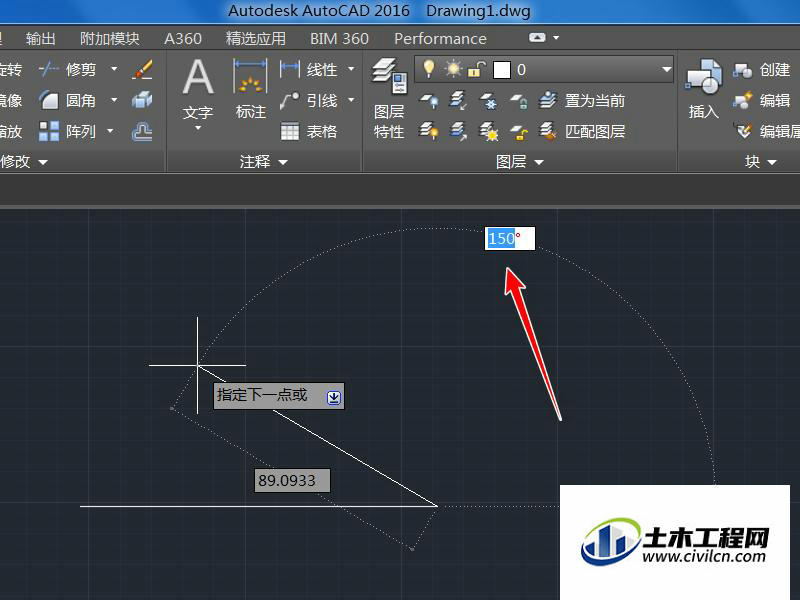Select the Array (阵列) tool
Image resolution: width=800 pixels, height=600 pixels.
[67, 132]
